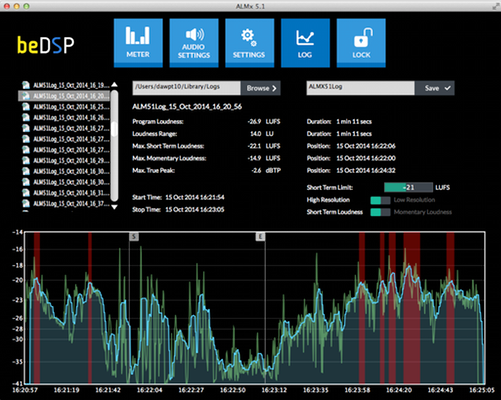Screen dimensions: 501x400
Task: Toggle High Resolution / Low Resolution switch
Action: pyautogui.click(x=380, y=200)
